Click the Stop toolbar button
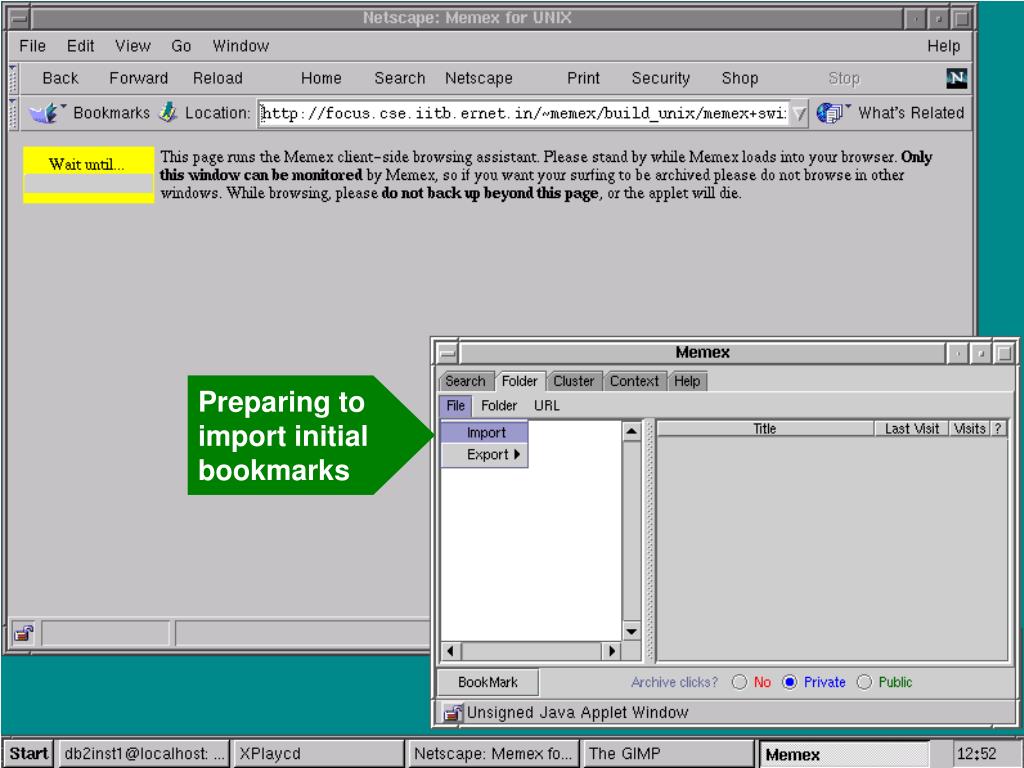Viewport: 1024px width, 768px height. click(x=844, y=78)
